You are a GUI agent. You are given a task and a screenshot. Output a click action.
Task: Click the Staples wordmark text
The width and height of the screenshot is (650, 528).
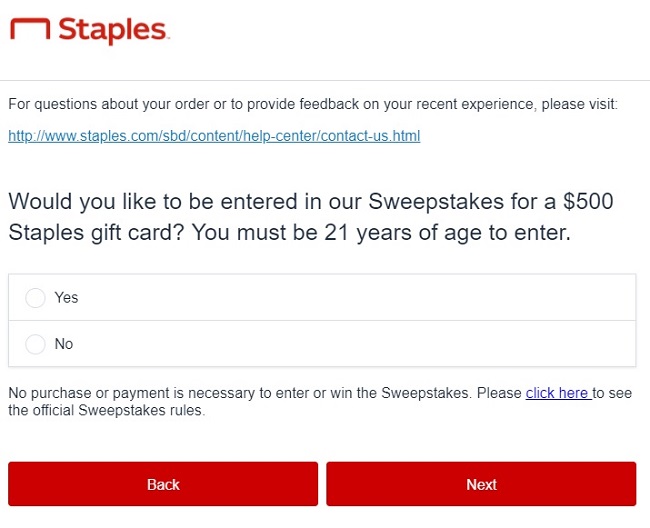coord(112,30)
